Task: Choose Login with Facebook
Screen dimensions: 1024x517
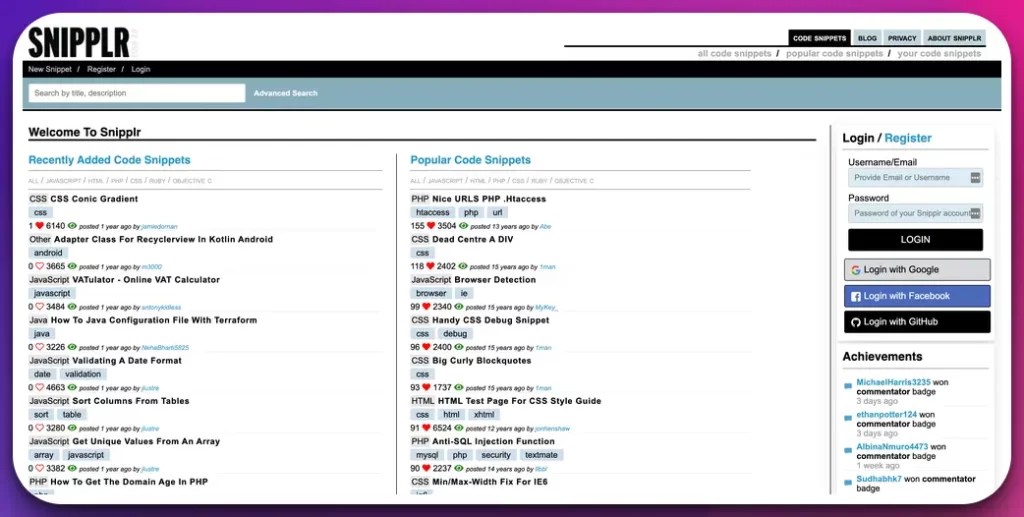Action: click(917, 296)
